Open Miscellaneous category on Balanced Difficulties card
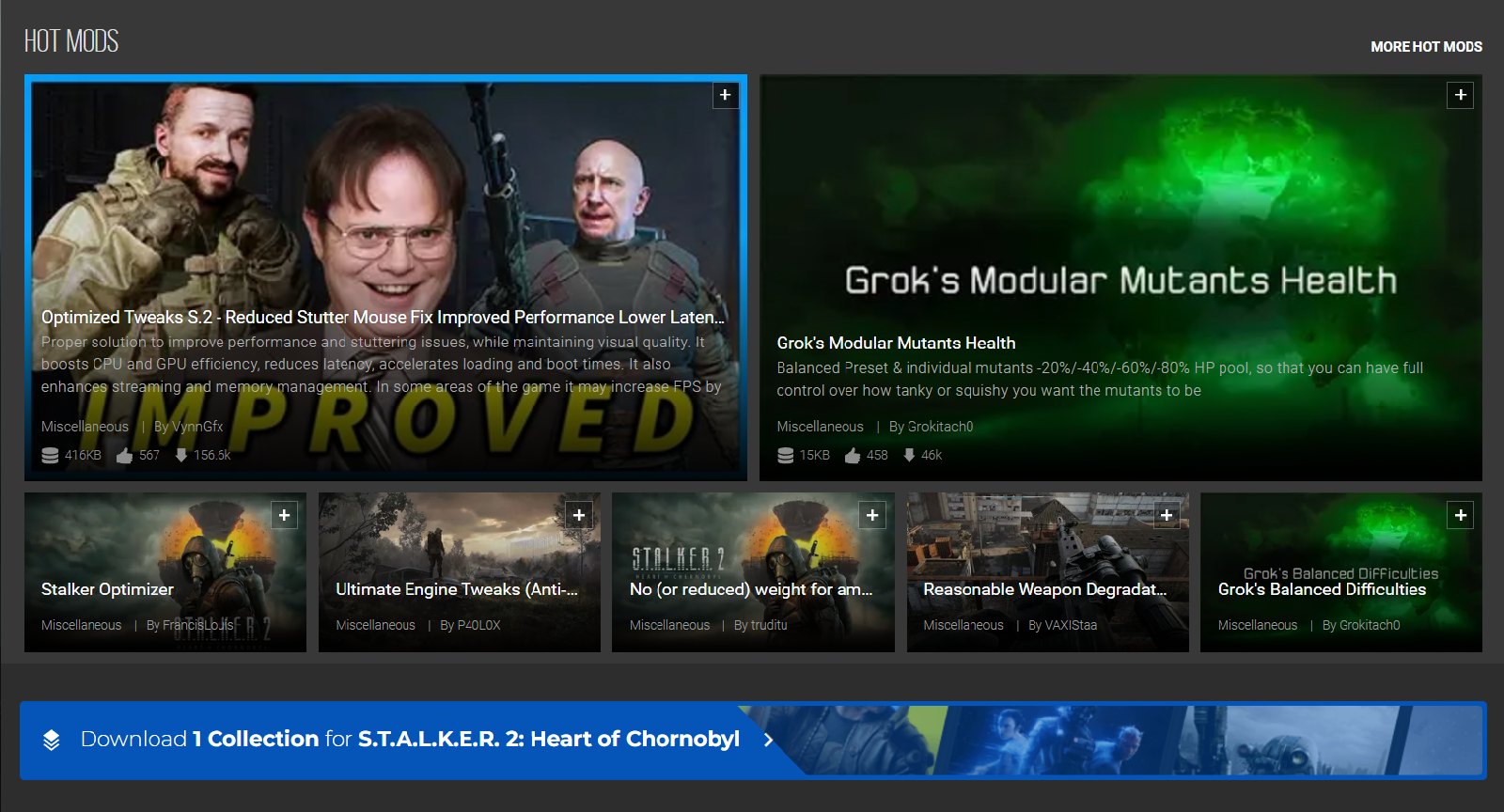 pos(1258,625)
